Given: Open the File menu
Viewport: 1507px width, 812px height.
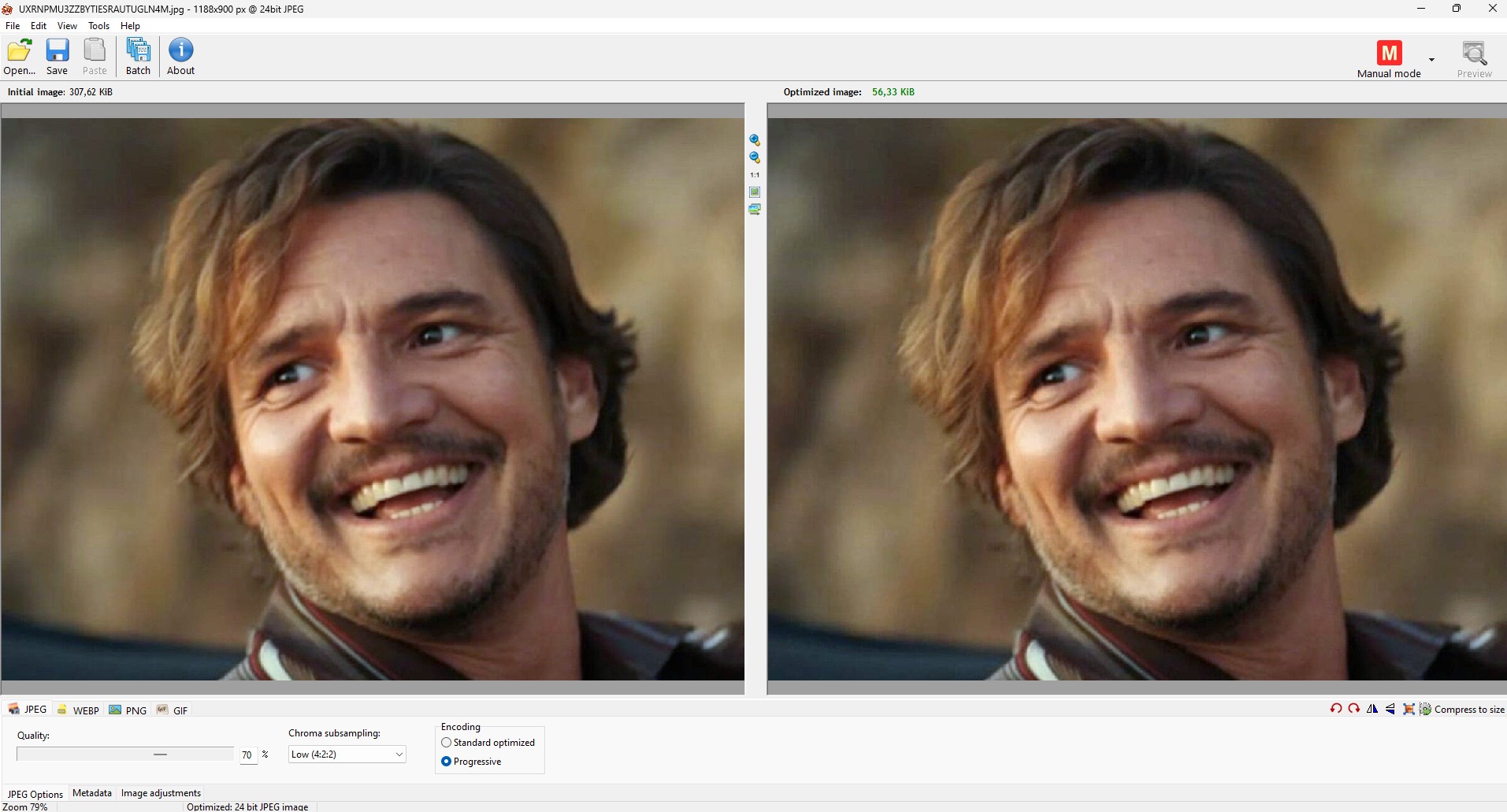Looking at the screenshot, I should point(13,26).
